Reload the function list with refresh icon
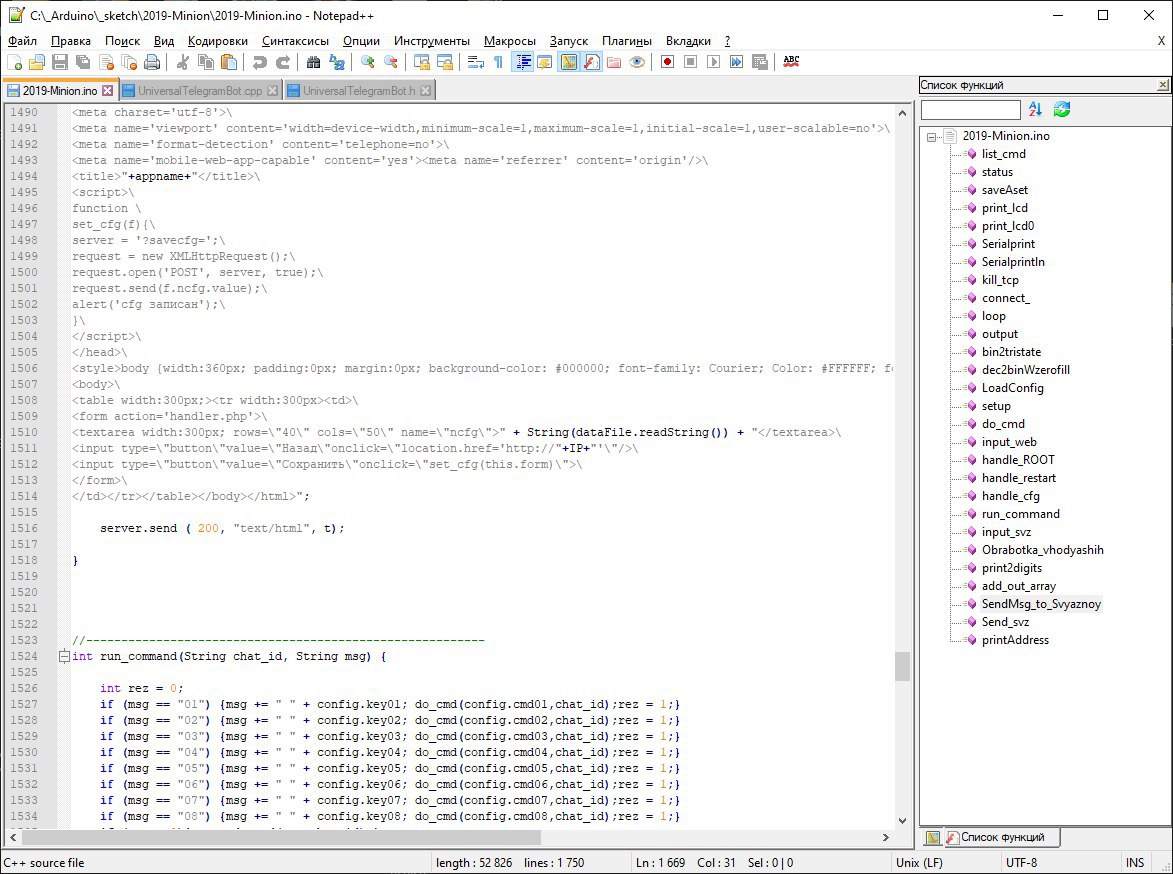This screenshot has height=874, width=1173. pyautogui.click(x=1062, y=110)
